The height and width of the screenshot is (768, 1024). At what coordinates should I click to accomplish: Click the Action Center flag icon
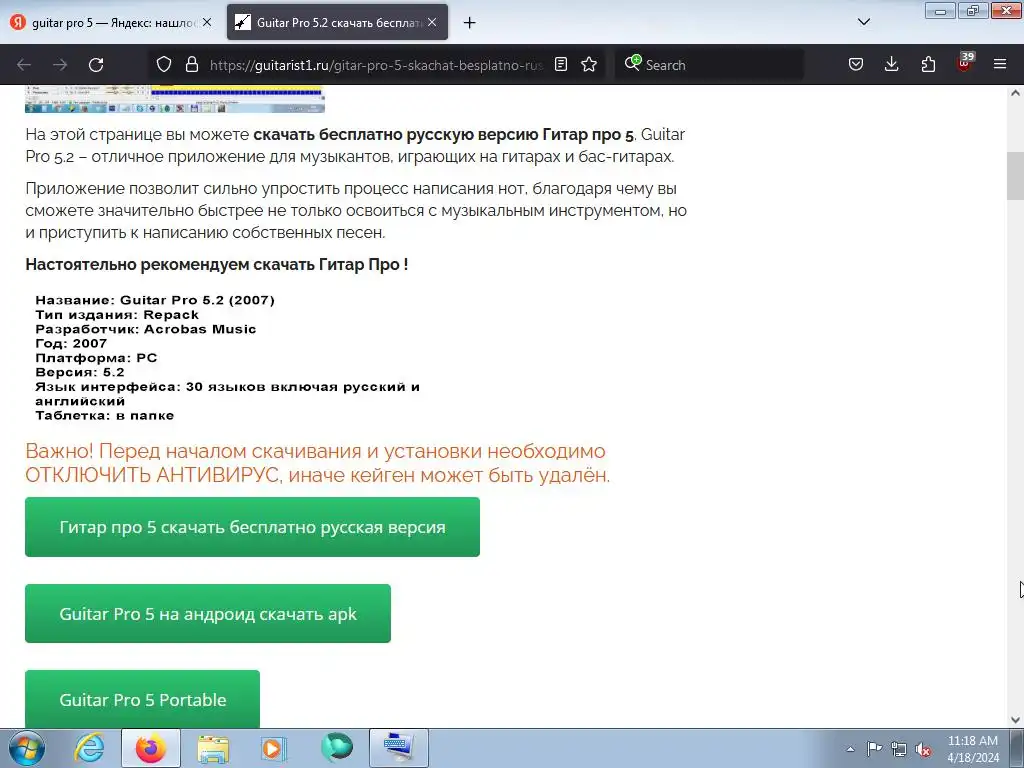point(874,748)
